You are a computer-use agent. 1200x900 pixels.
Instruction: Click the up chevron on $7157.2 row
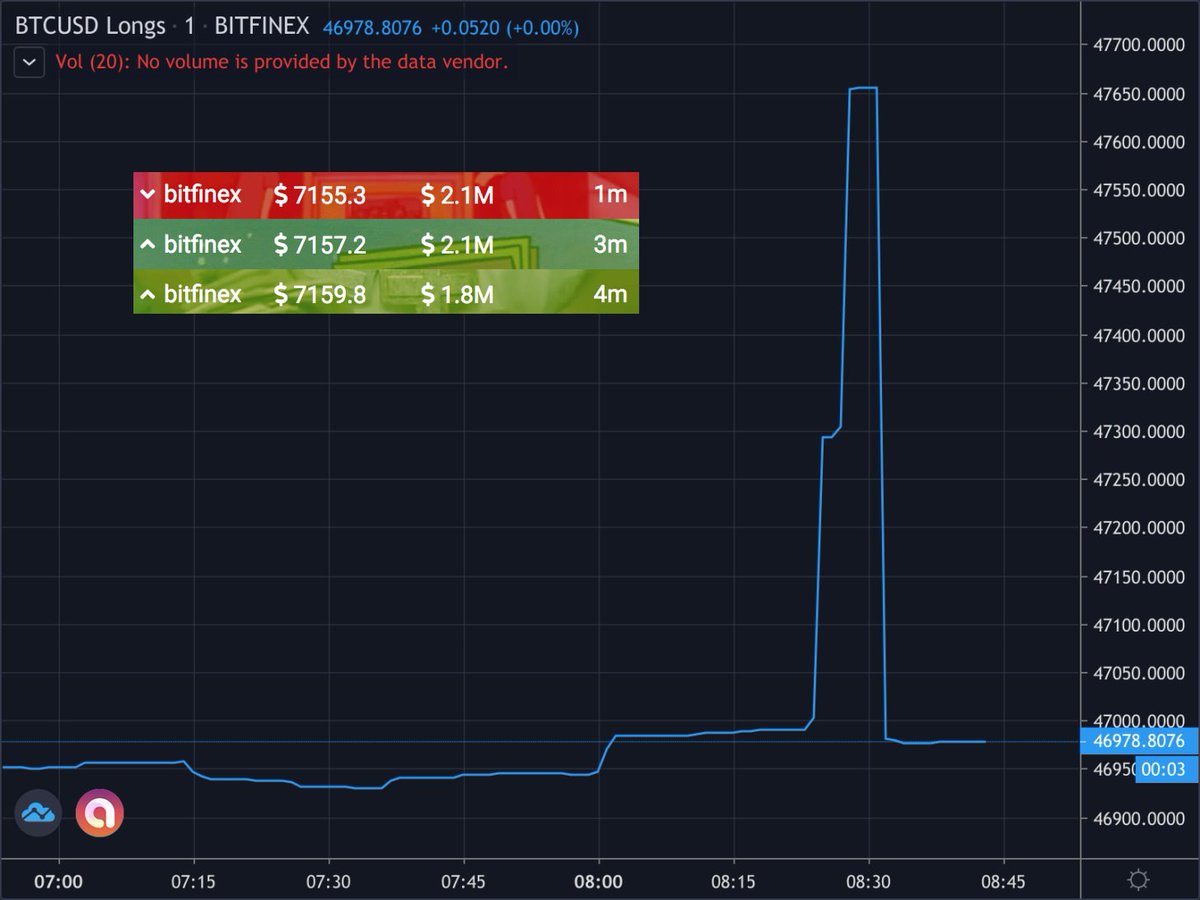click(x=148, y=243)
